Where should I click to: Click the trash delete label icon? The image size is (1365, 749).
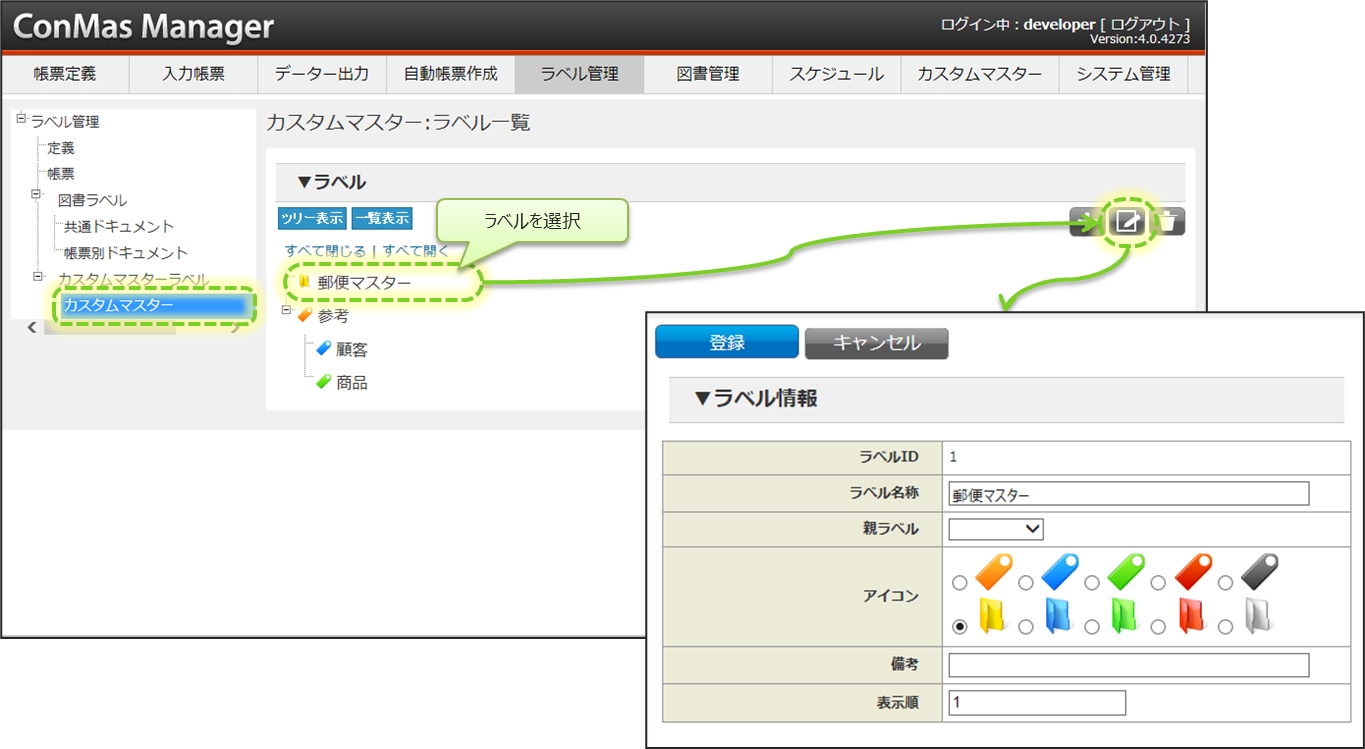point(1168,221)
